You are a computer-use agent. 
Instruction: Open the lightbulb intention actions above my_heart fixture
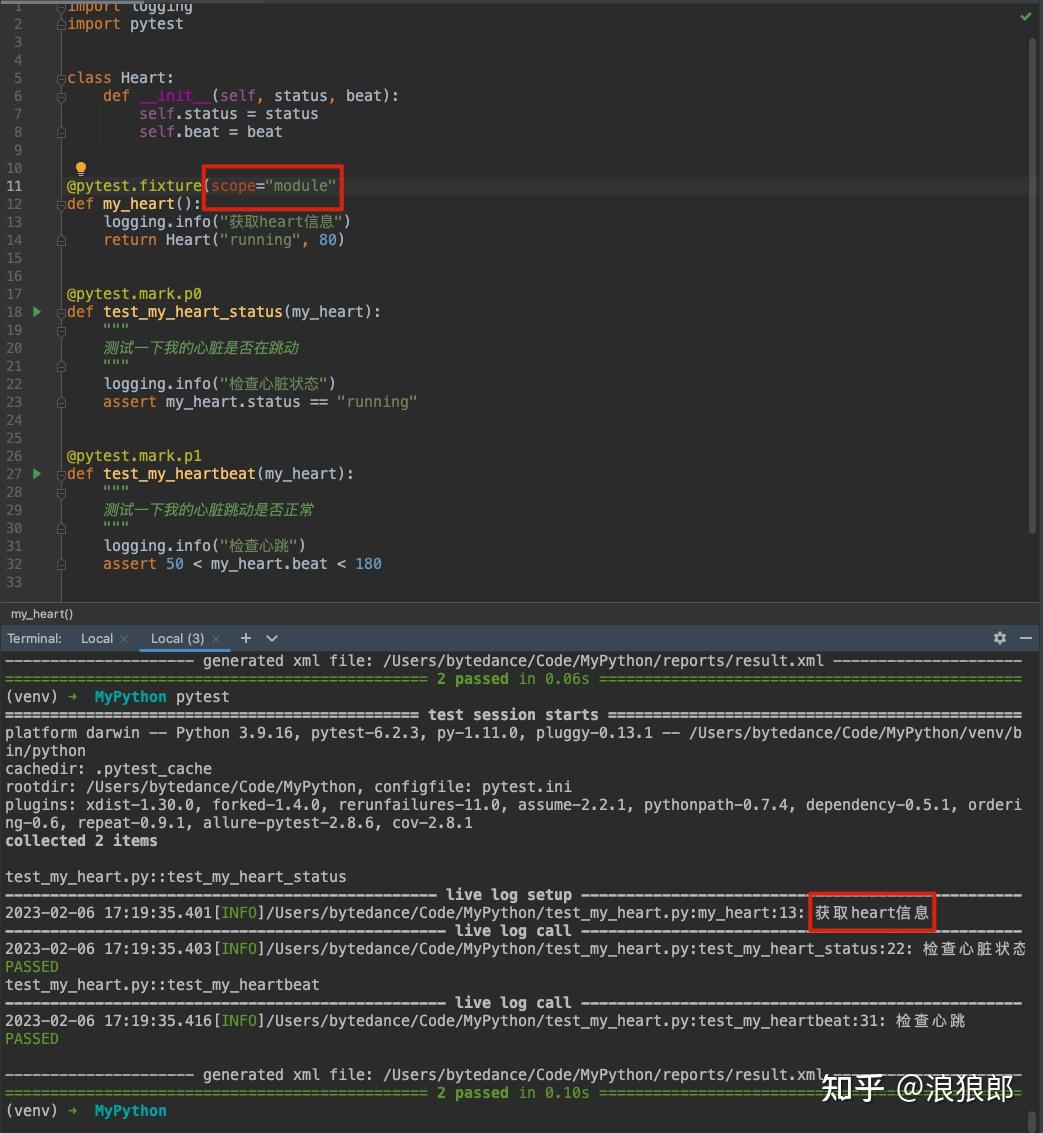80,167
